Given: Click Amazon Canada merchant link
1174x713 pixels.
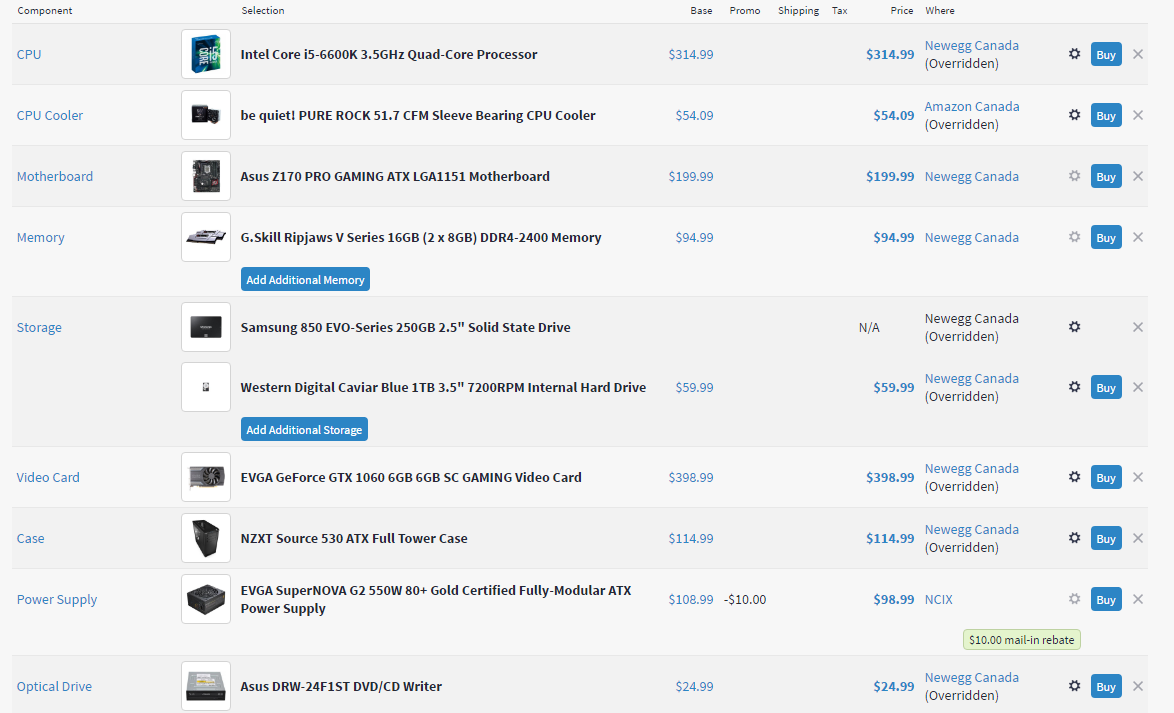Looking at the screenshot, I should 972,106.
